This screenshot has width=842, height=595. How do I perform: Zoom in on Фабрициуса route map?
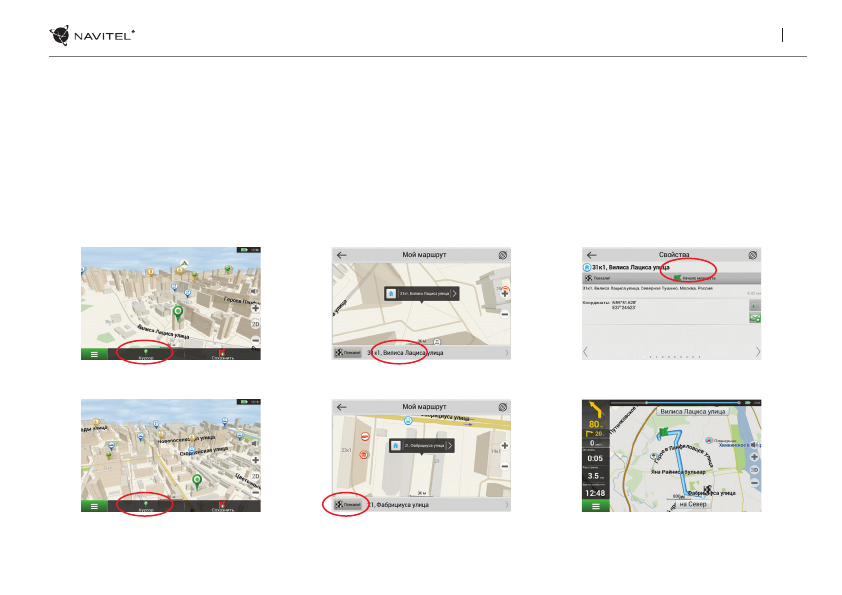[505, 446]
